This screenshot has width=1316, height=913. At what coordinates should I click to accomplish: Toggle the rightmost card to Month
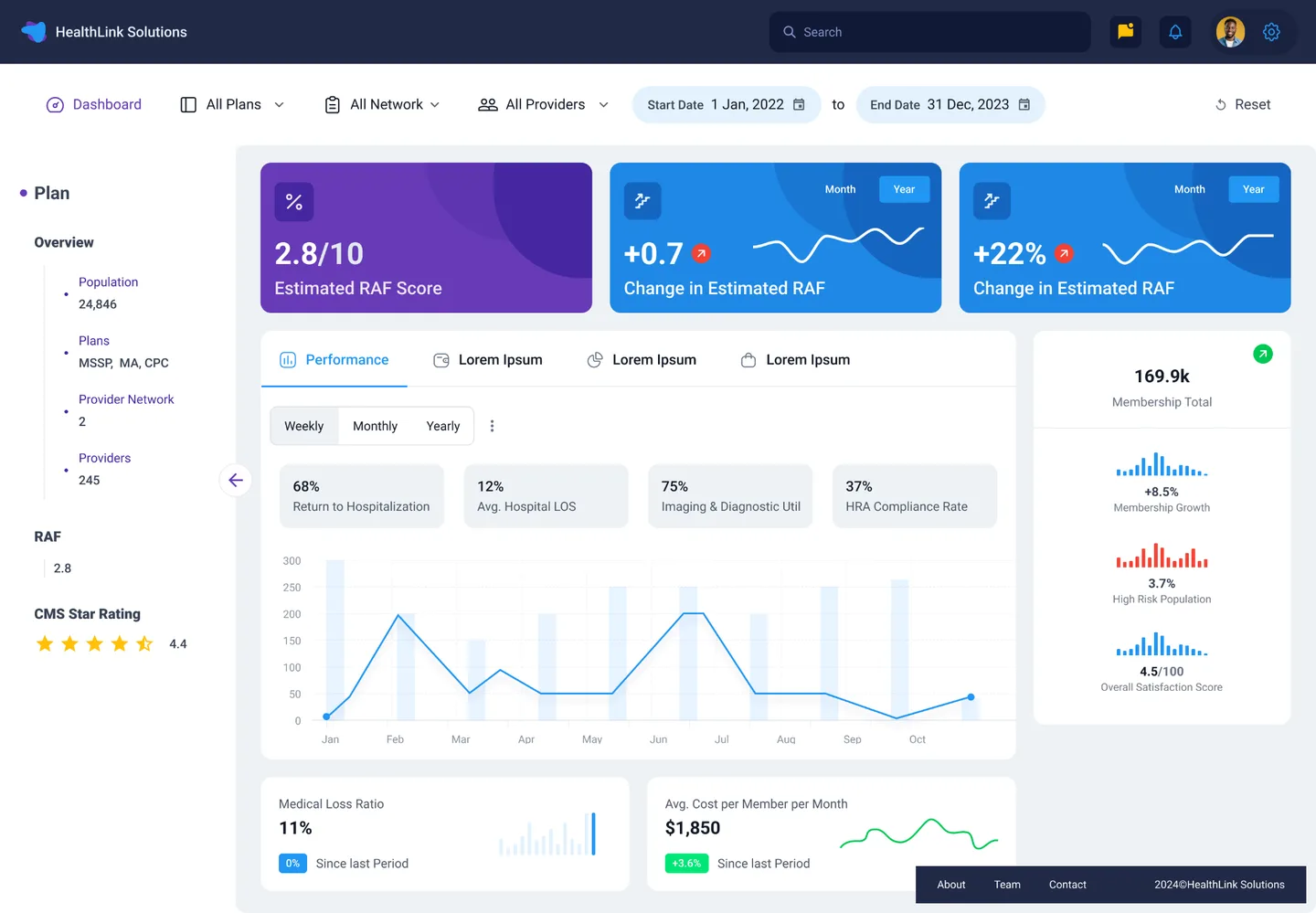click(x=1190, y=189)
